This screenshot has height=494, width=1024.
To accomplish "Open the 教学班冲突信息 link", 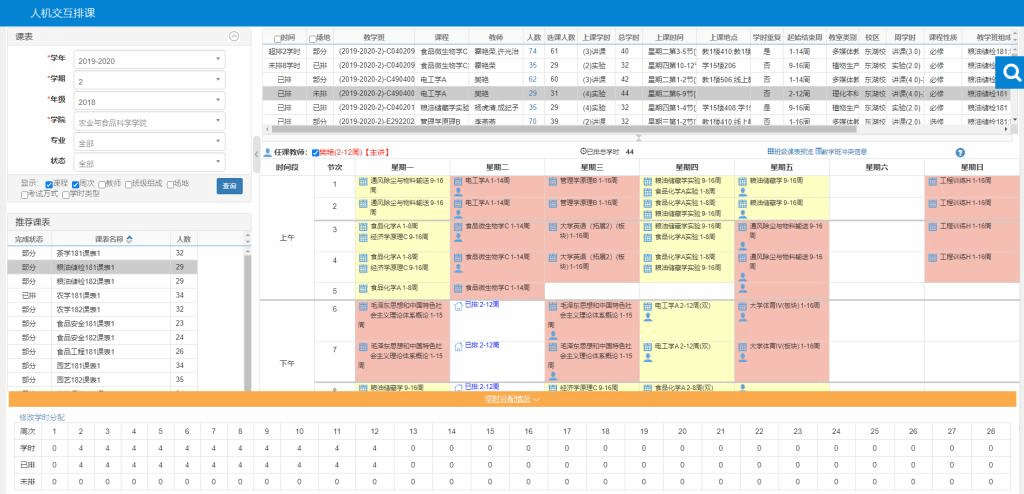I will coord(840,152).
